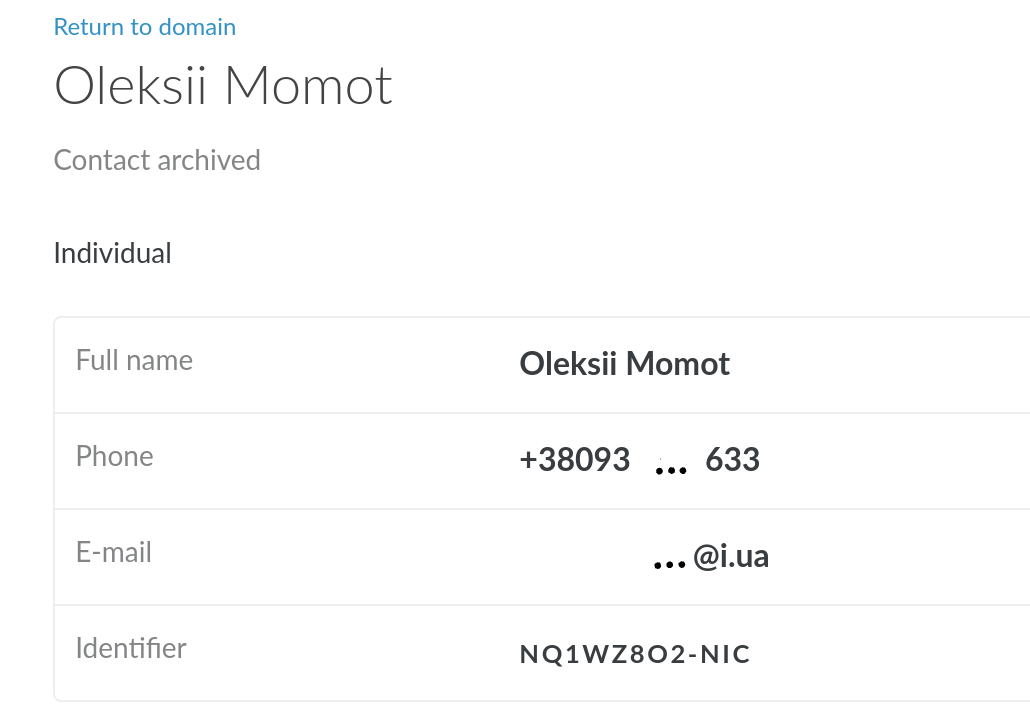Image resolution: width=1030 pixels, height=728 pixels.
Task: Click the +38093 phone prefix
Action: click(x=575, y=459)
